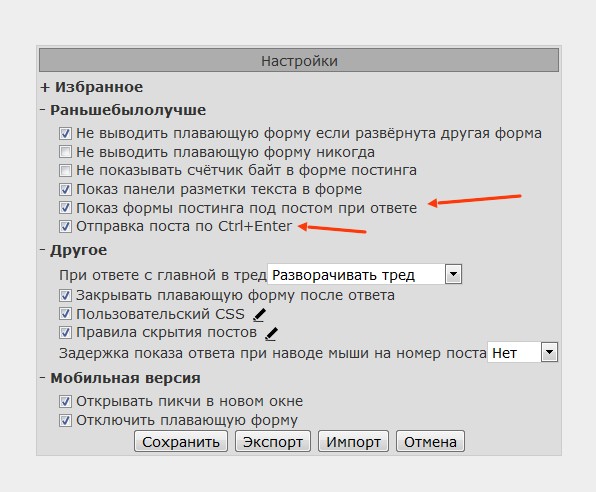
Task: Cancel settings with Отмена button
Action: [x=430, y=441]
